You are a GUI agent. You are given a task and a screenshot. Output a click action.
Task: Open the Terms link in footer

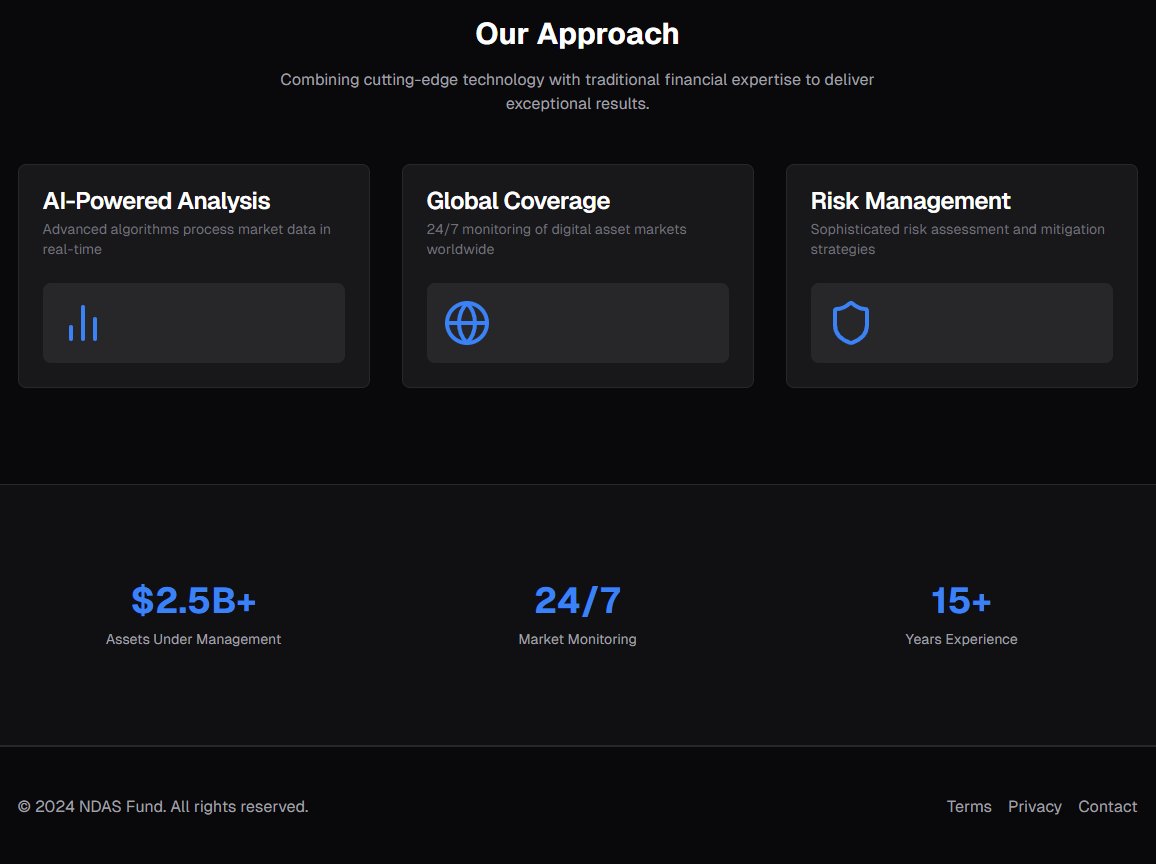[x=968, y=806]
